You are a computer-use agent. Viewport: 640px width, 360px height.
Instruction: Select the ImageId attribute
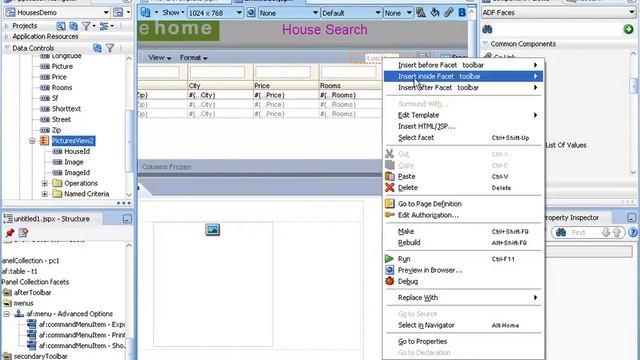coord(77,173)
